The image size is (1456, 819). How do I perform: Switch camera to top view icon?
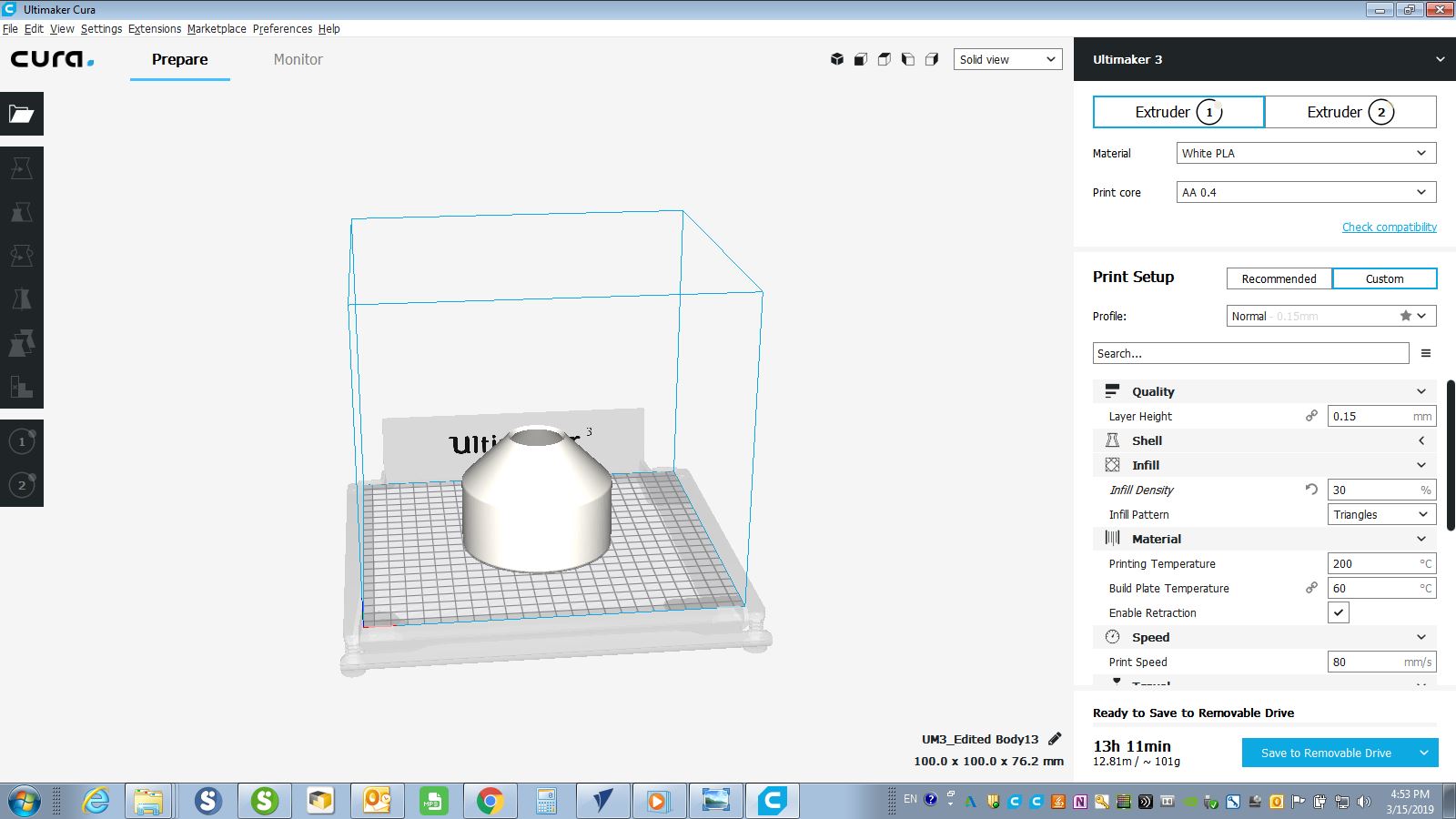885,59
